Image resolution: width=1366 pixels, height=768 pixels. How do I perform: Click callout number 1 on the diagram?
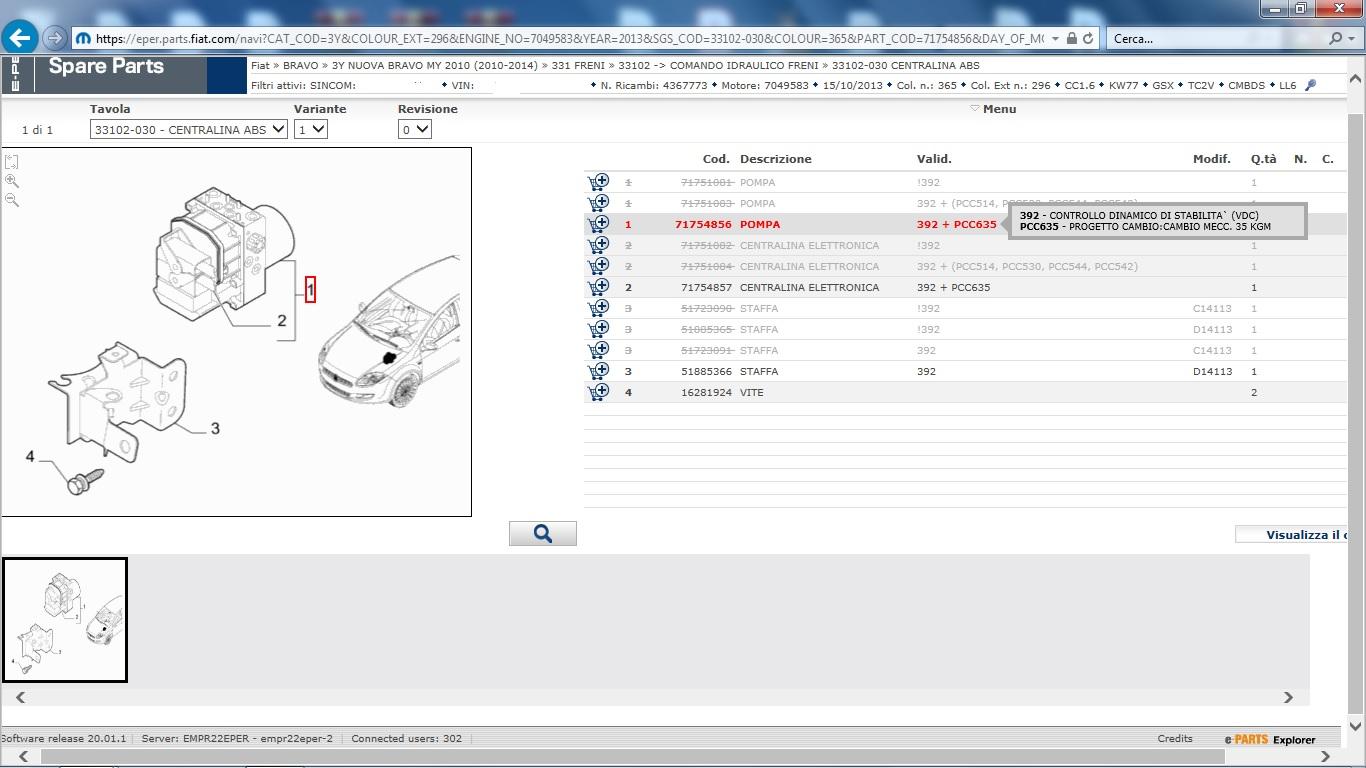pyautogui.click(x=311, y=290)
